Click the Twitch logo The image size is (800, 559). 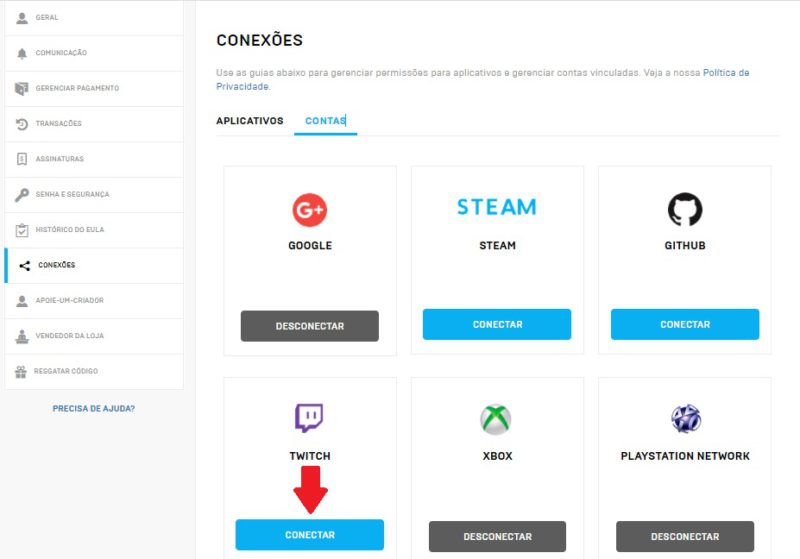(x=309, y=418)
